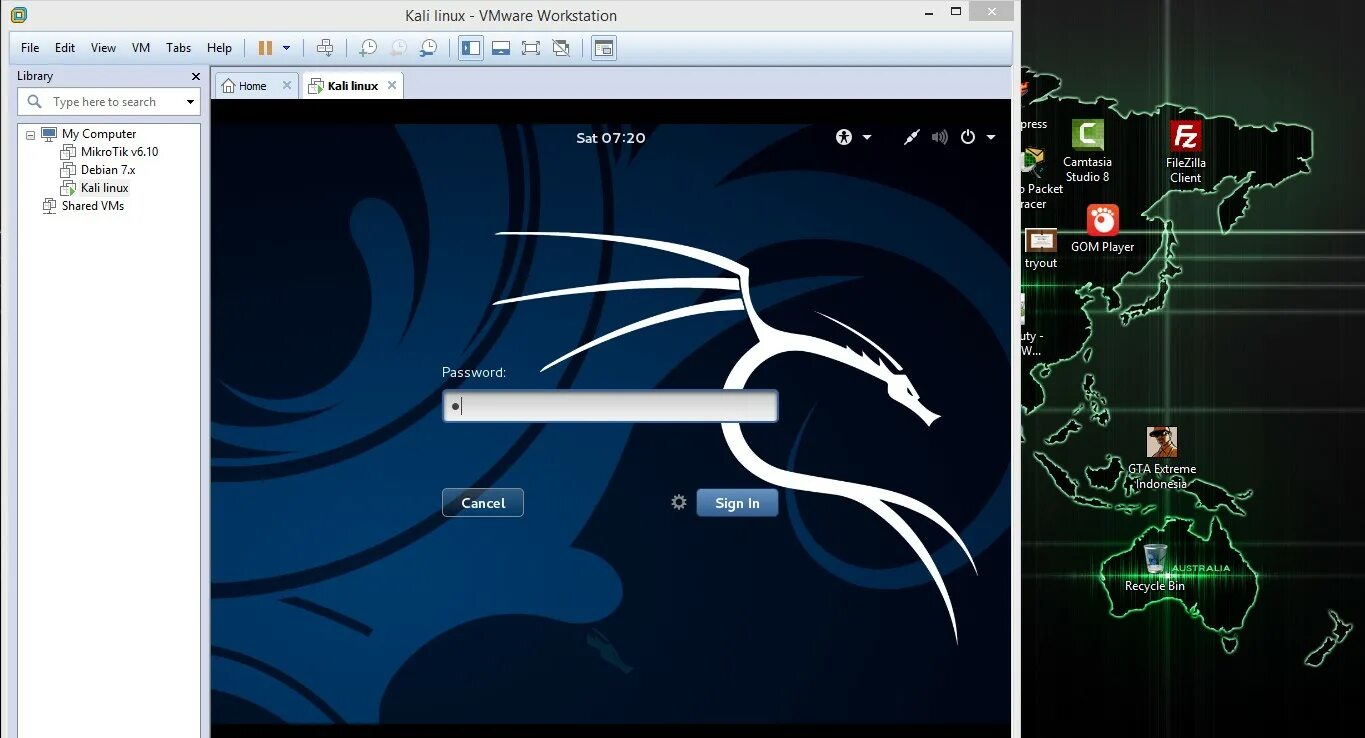The height and width of the screenshot is (738, 1365).
Task: Collapse the My Computer tree node
Action: (x=30, y=134)
